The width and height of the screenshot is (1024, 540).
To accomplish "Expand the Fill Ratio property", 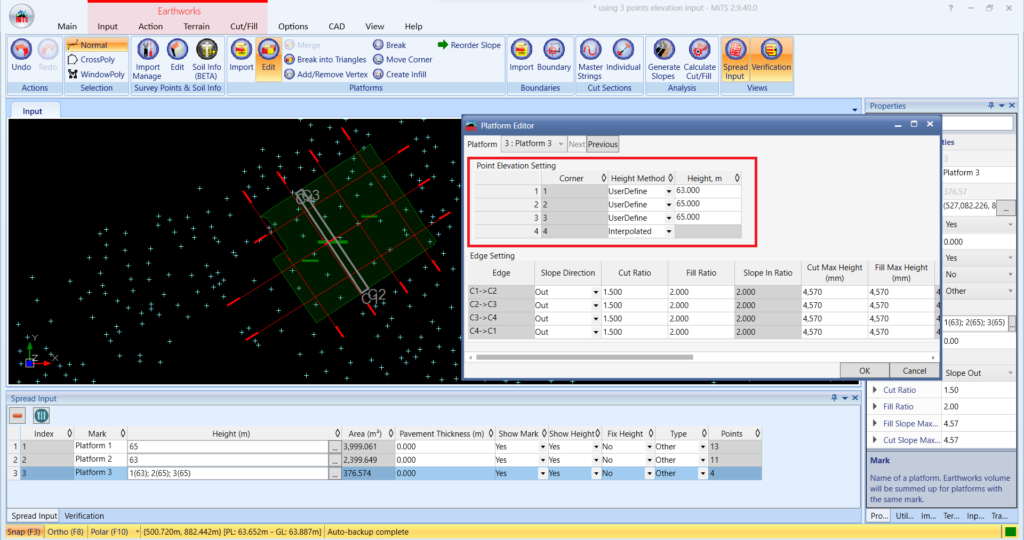I will pos(875,406).
